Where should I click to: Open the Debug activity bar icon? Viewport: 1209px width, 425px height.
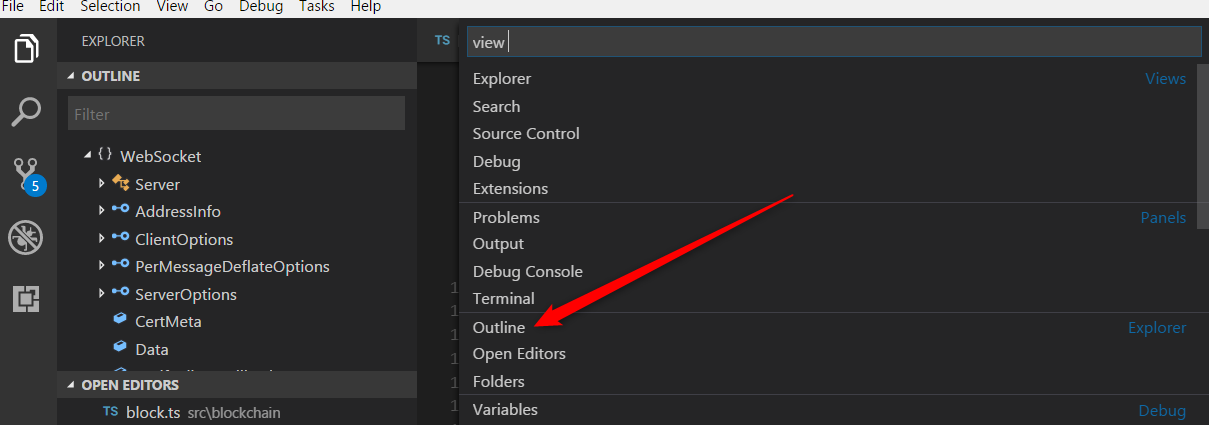tap(26, 237)
